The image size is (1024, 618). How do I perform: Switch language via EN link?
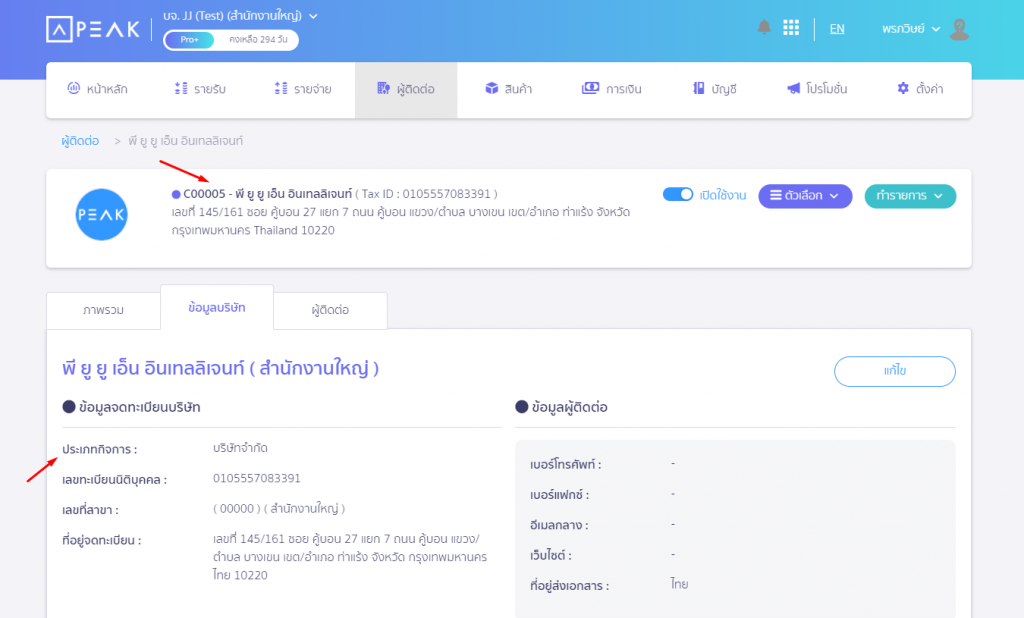point(837,29)
